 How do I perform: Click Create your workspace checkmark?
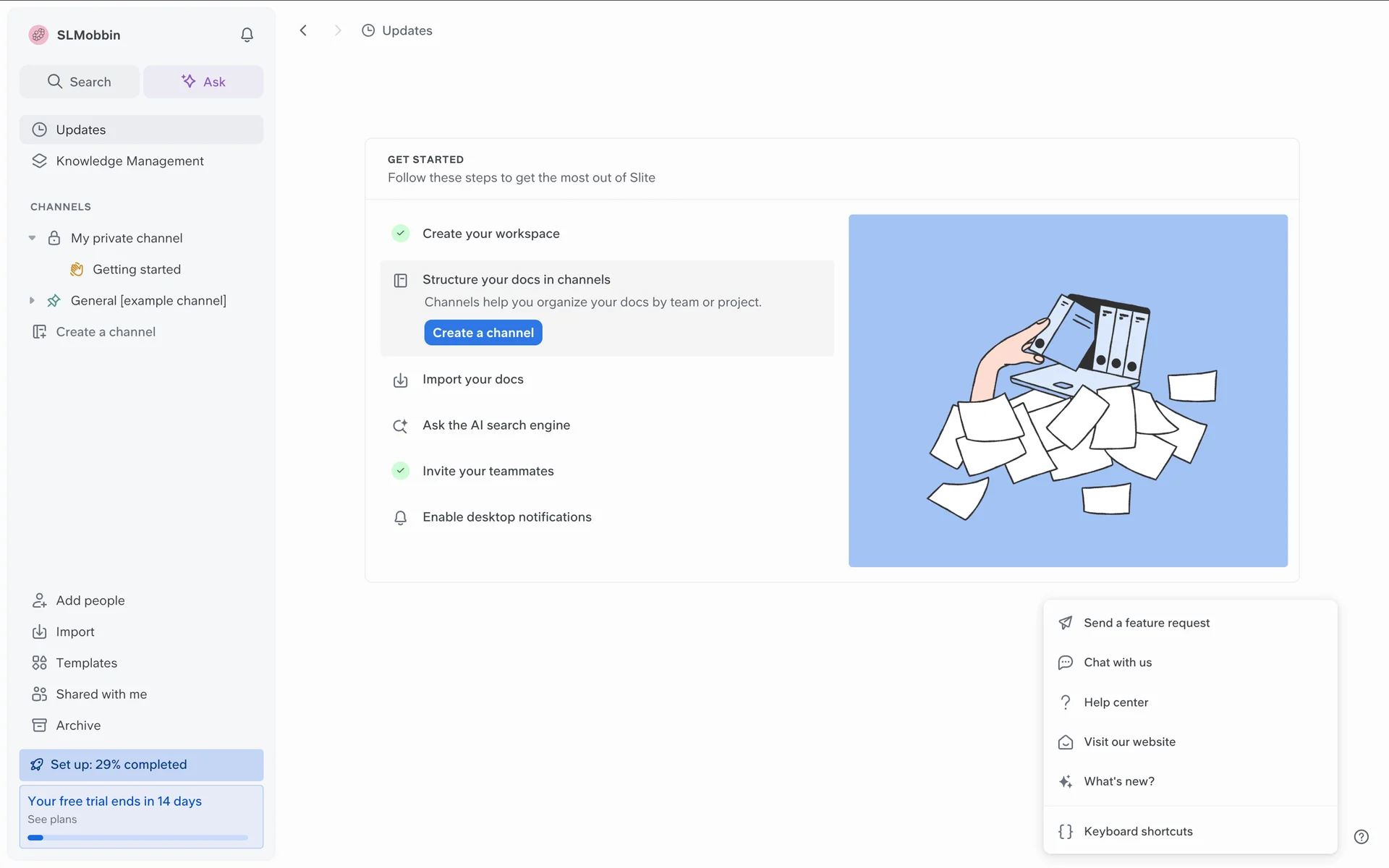pos(400,234)
